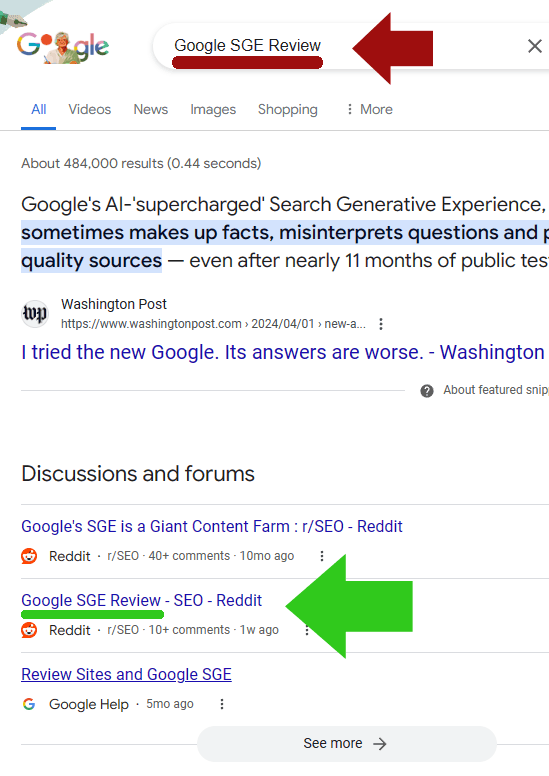Expand discussions with See more button

(347, 743)
